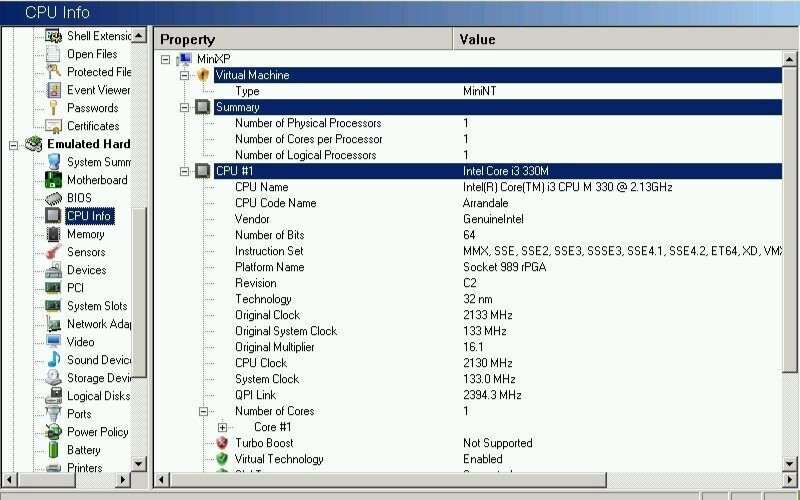800x500 pixels.
Task: Click the Storage Devices icon
Action: 53,378
